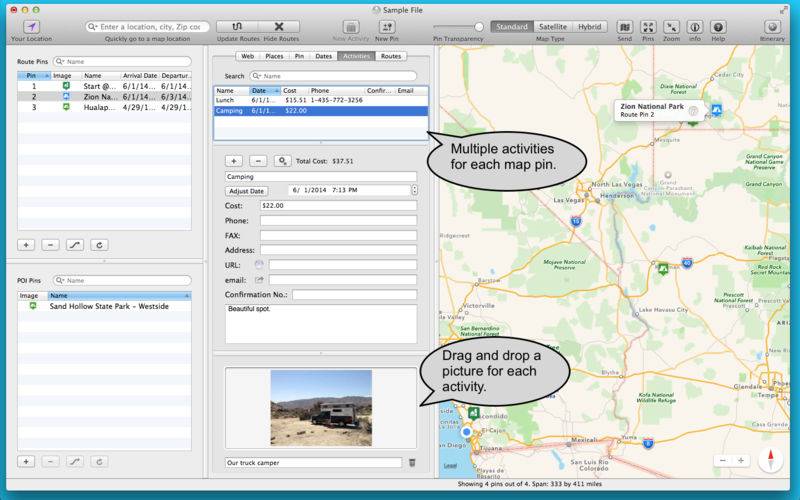Adjust the Pin Transparency slider
Image resolution: width=800 pixels, height=500 pixels.
[x=479, y=26]
